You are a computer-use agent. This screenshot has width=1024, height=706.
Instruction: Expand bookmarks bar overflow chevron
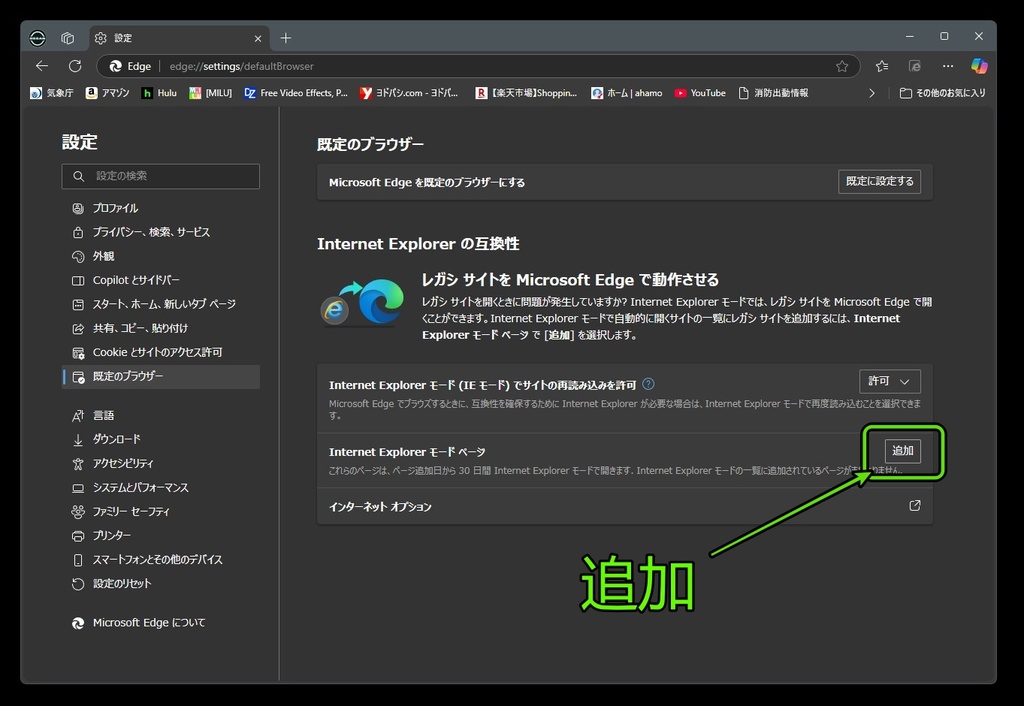point(871,93)
